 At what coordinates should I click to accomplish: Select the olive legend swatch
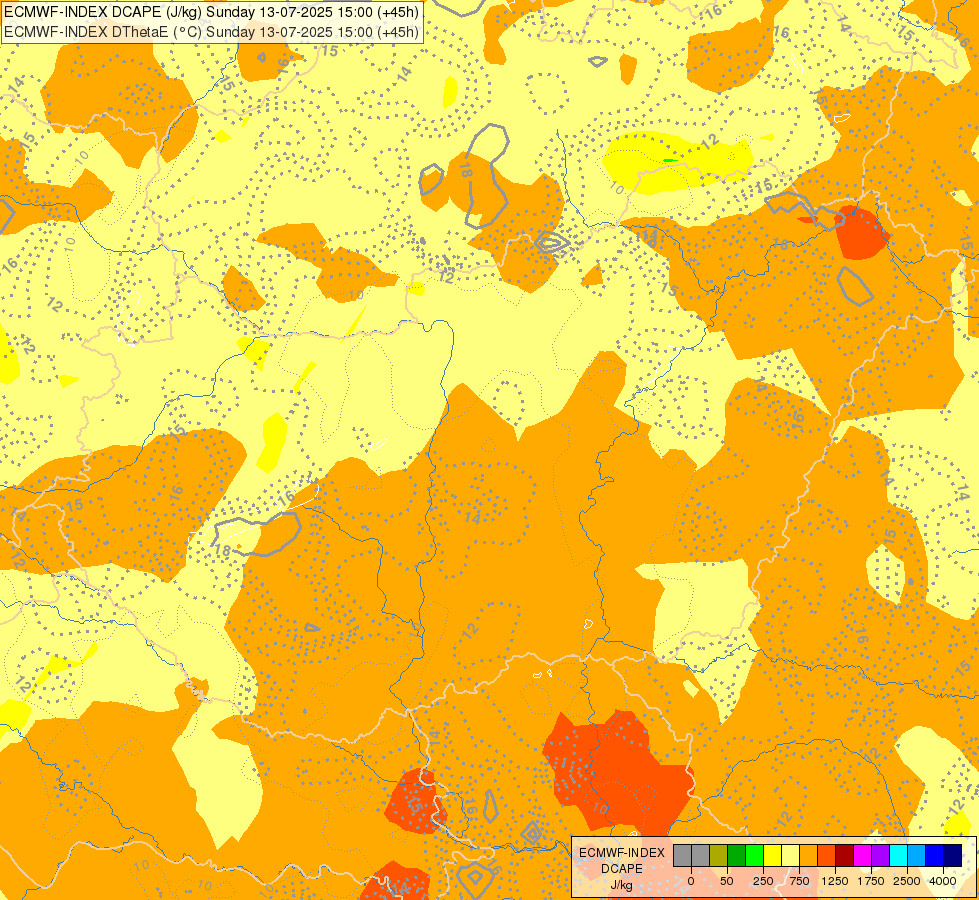tap(719, 856)
